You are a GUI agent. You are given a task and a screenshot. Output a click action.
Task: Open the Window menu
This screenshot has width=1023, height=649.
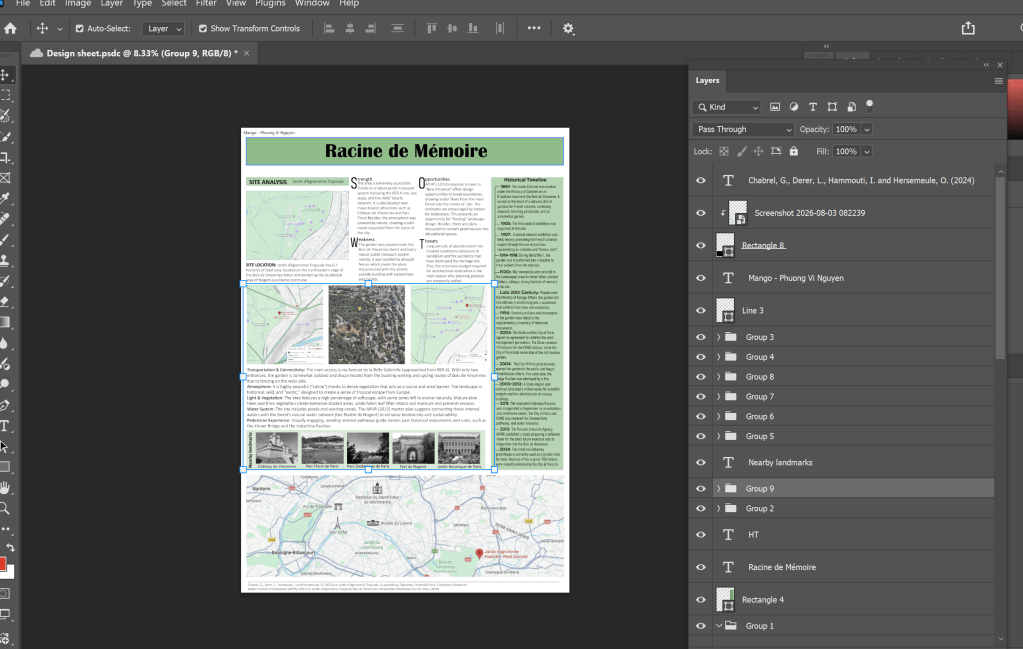pyautogui.click(x=312, y=3)
